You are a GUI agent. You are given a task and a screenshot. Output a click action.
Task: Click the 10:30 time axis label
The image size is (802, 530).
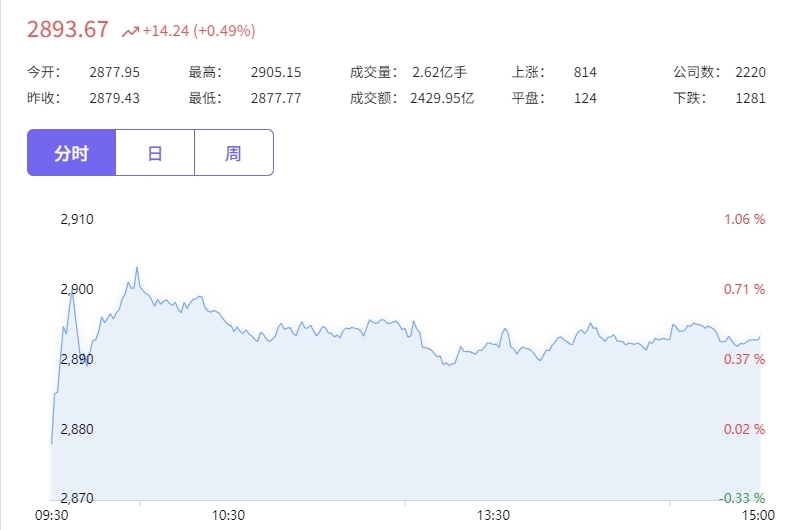[229, 515]
